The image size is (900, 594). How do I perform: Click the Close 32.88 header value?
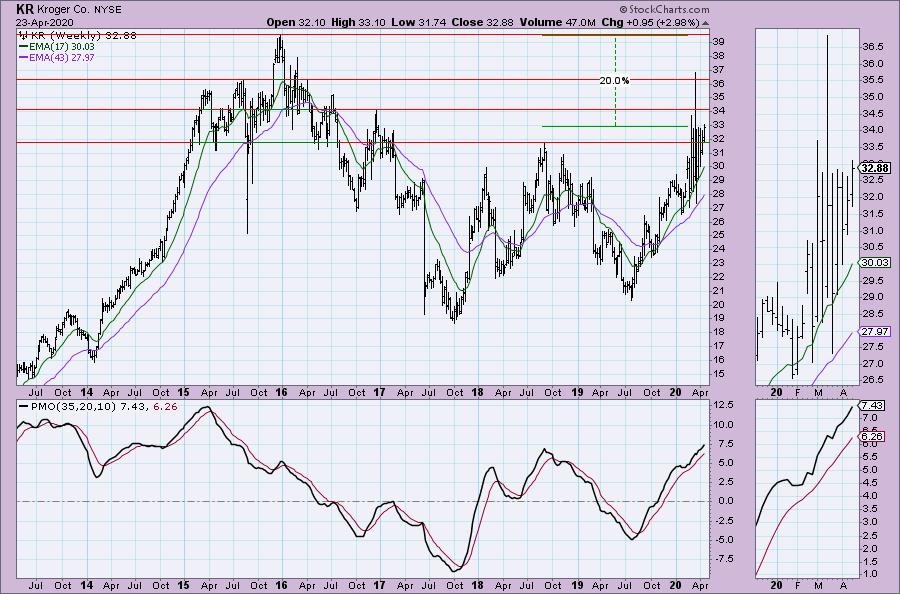coord(483,22)
